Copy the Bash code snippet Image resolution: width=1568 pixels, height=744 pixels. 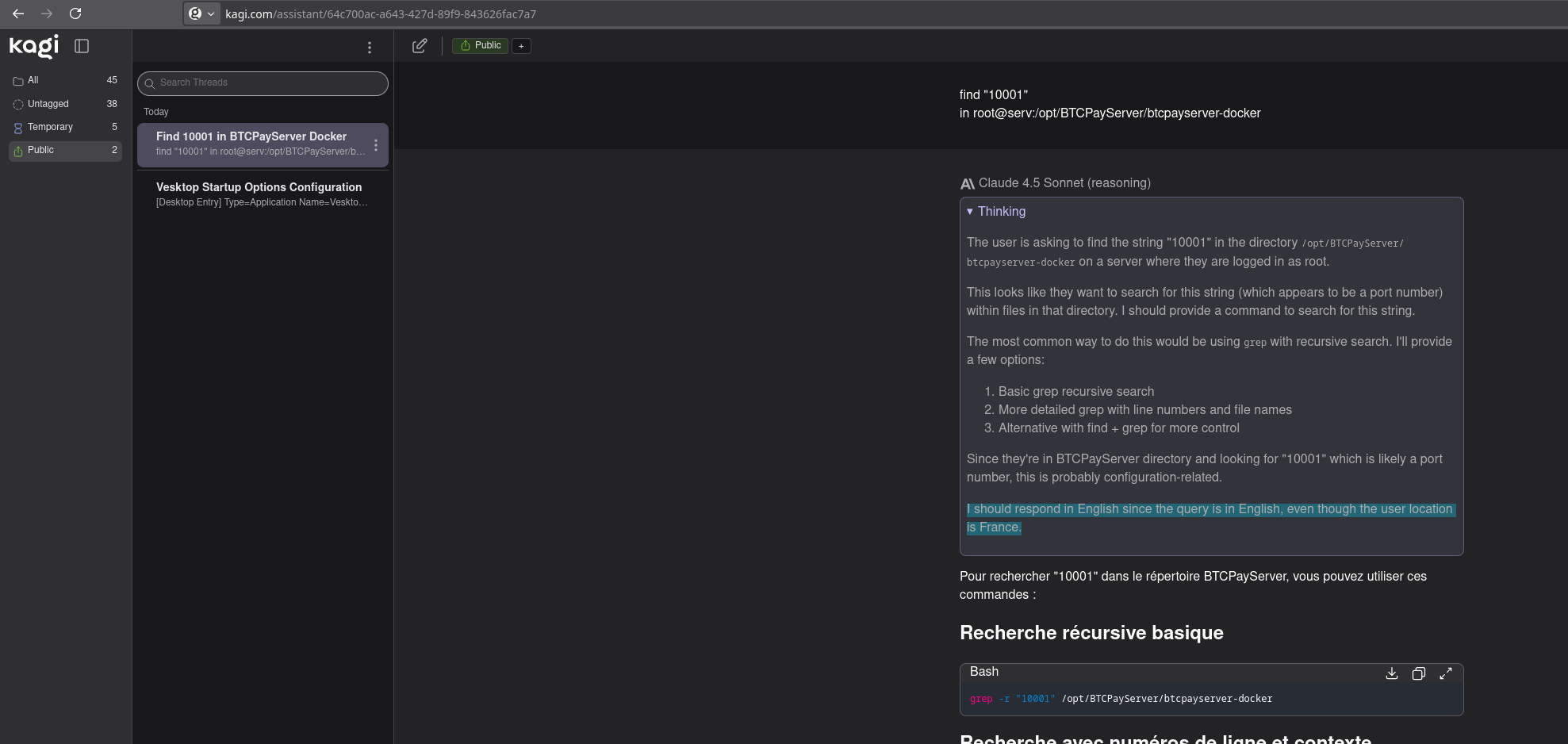click(x=1418, y=673)
